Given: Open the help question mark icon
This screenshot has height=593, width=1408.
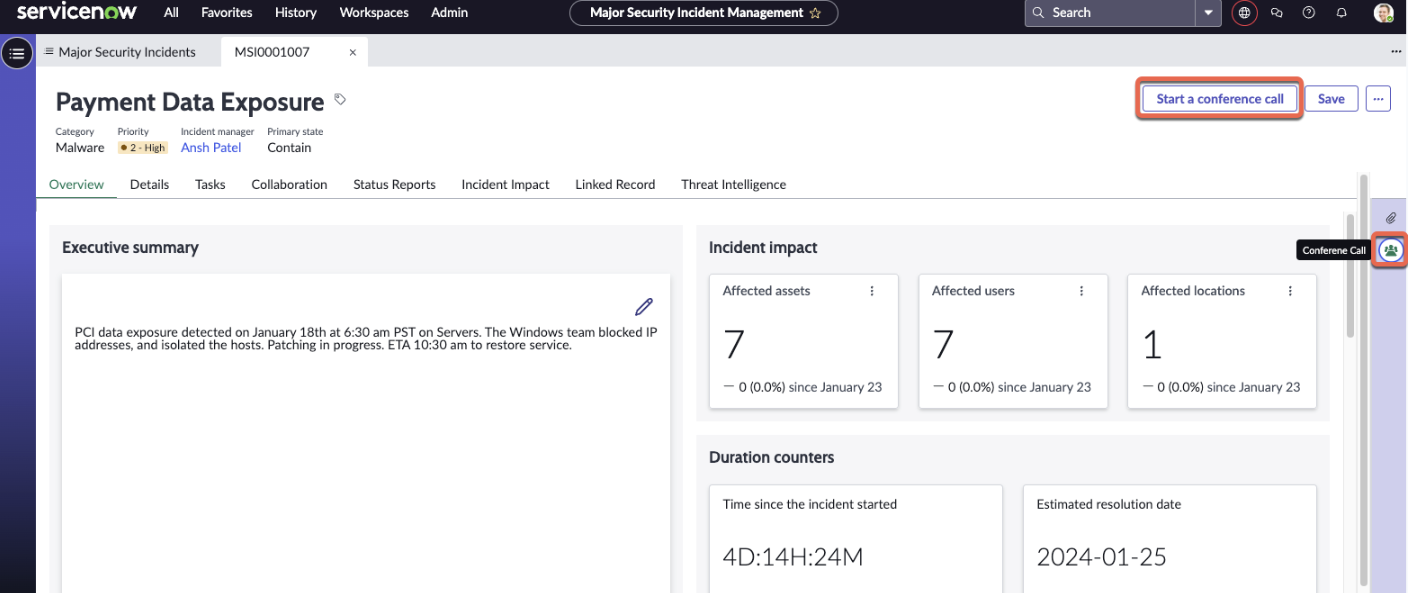Looking at the screenshot, I should [x=1309, y=13].
